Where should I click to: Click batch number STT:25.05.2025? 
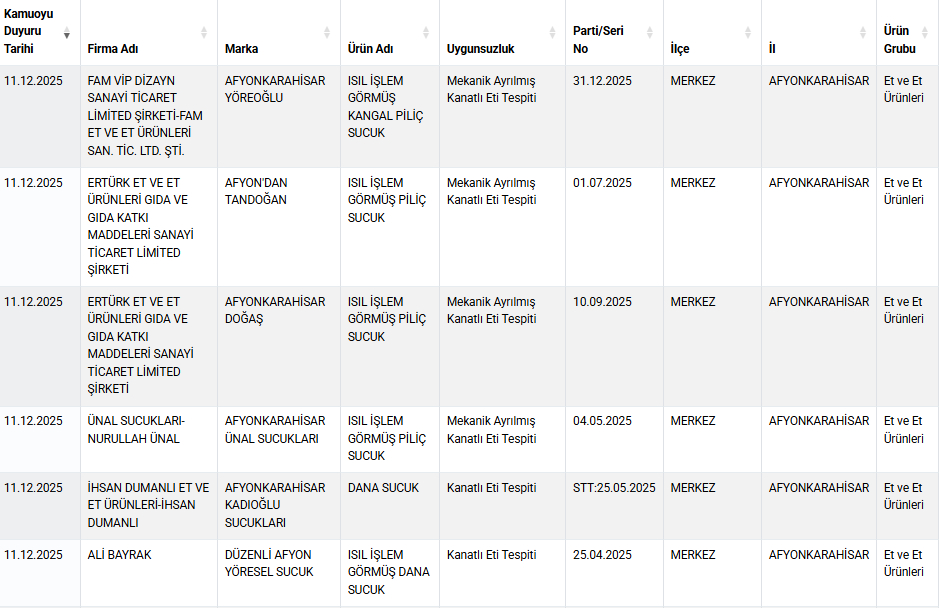tap(614, 488)
